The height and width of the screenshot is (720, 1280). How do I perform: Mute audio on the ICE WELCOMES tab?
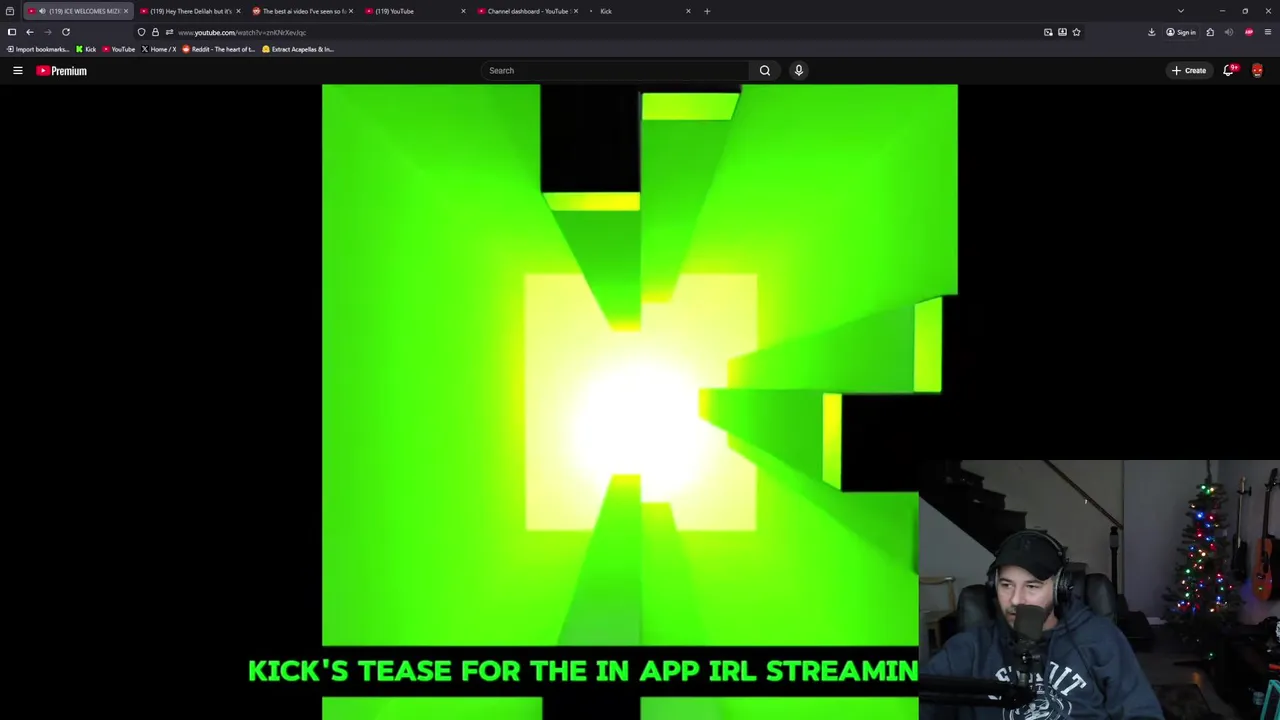tap(42, 11)
